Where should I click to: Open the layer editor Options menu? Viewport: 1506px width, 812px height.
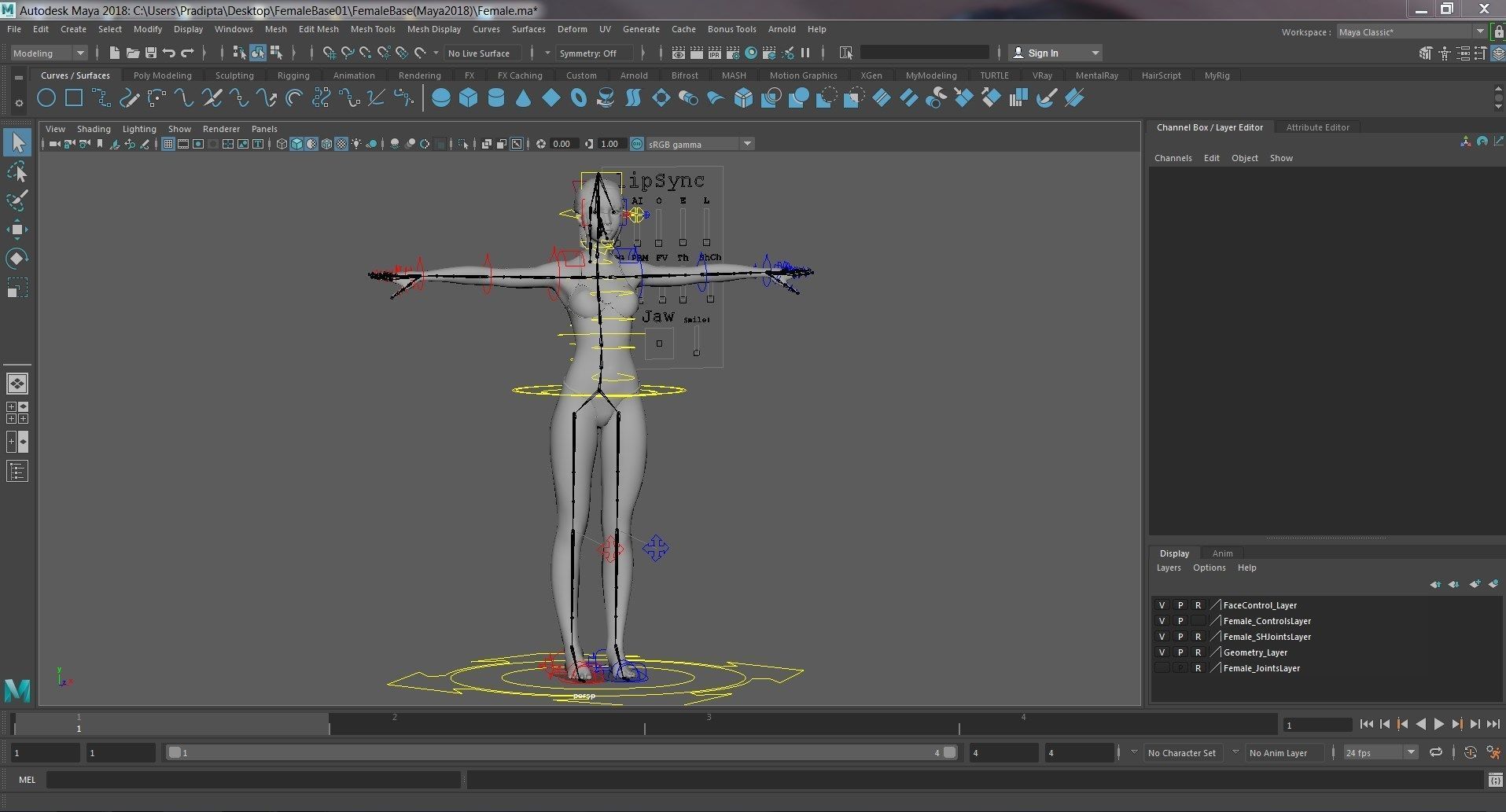click(x=1209, y=568)
